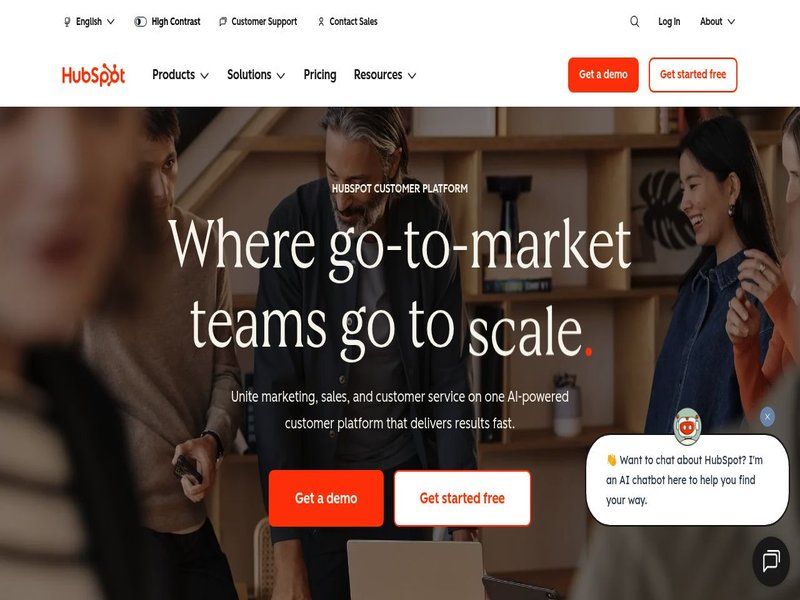Image resolution: width=800 pixels, height=600 pixels.
Task: Open the Solutions navigation menu
Action: (x=256, y=75)
